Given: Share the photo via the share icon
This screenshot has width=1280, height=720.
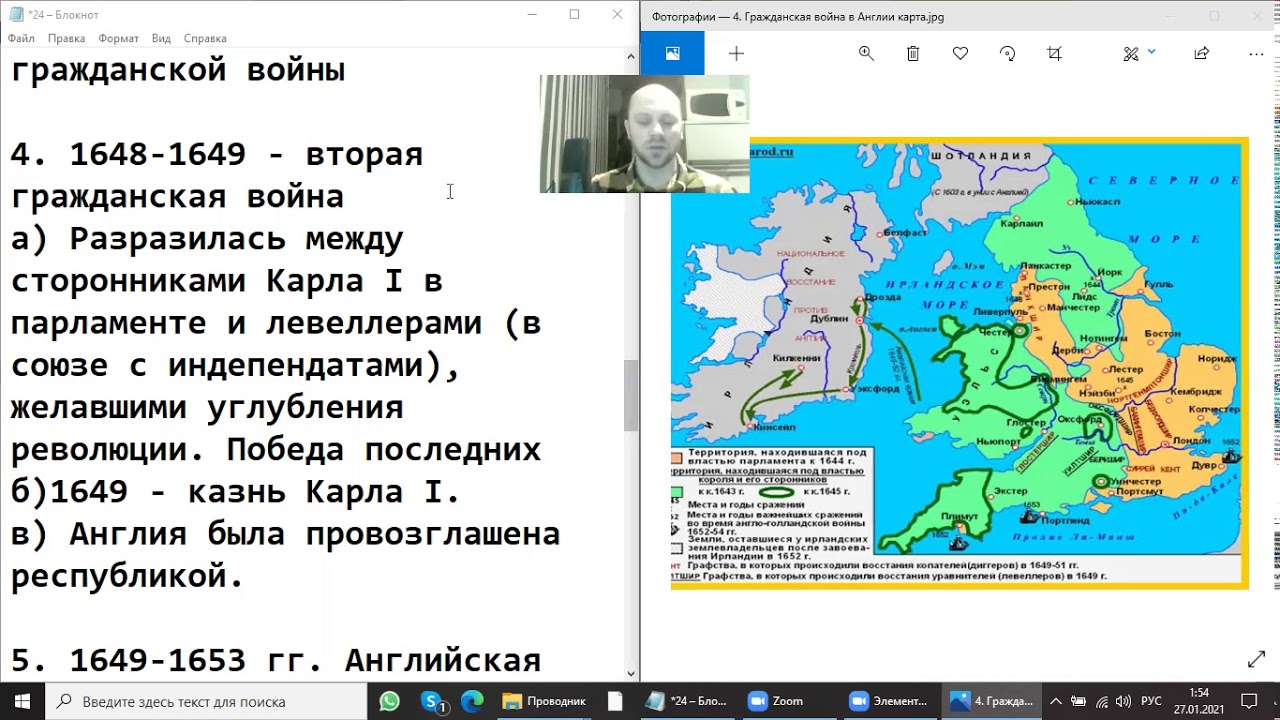Looking at the screenshot, I should [1202, 54].
